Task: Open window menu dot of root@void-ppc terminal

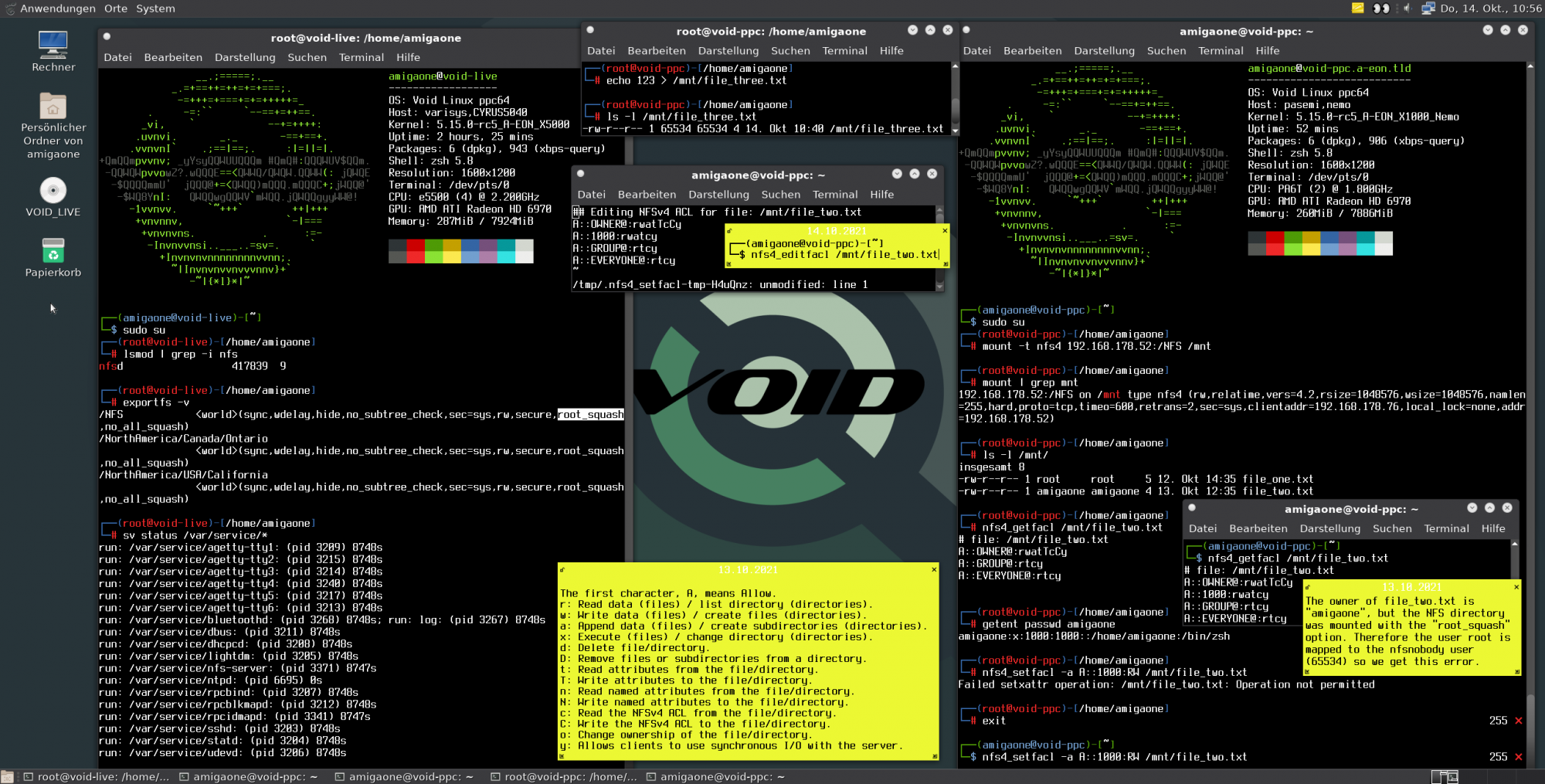Action: (590, 30)
